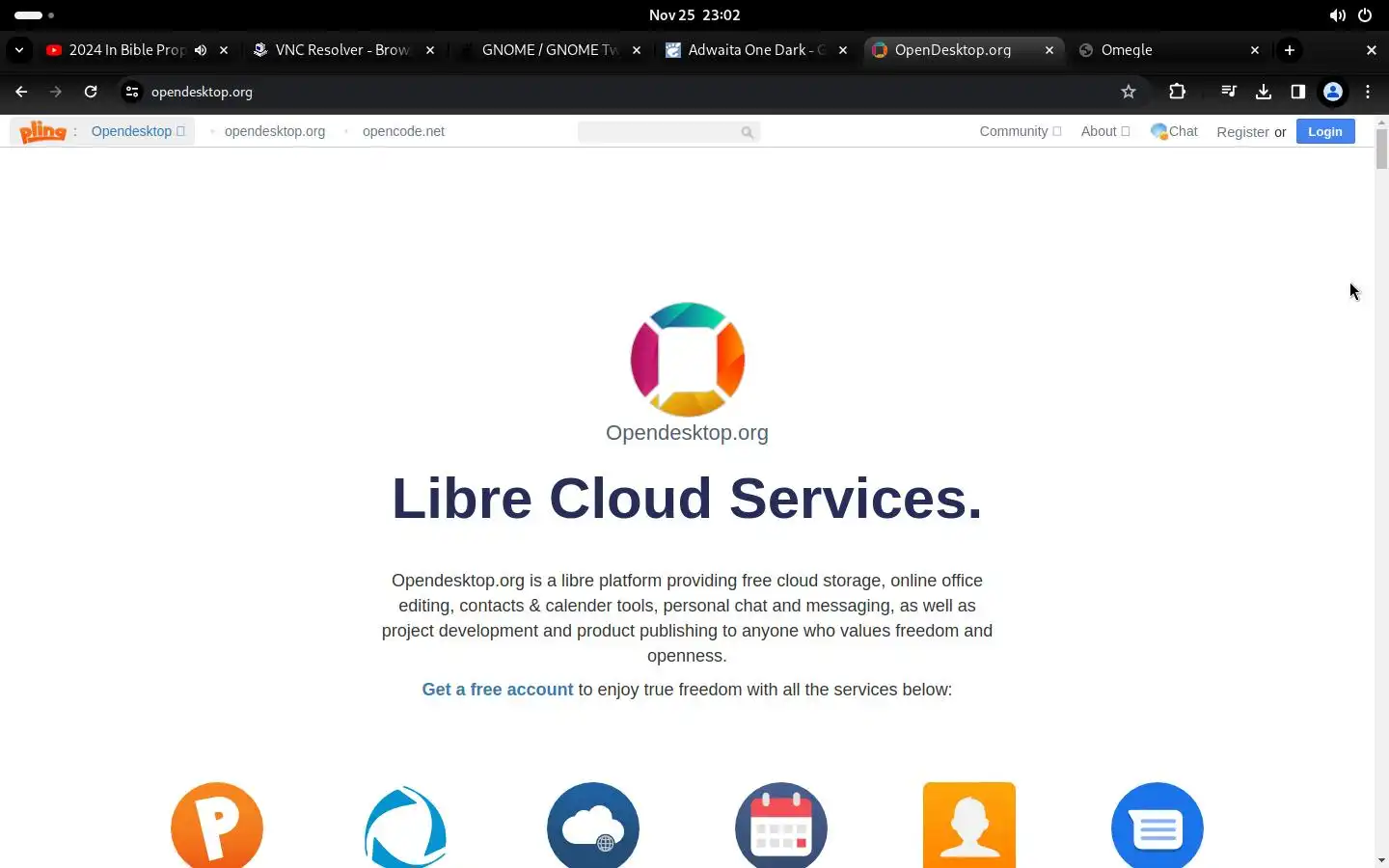The width and height of the screenshot is (1389, 868).
Task: Click the page vertical scrollbar thumb
Action: (1381, 149)
